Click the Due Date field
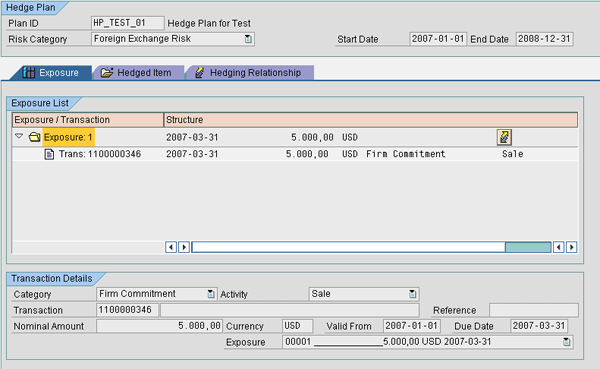 [x=539, y=326]
